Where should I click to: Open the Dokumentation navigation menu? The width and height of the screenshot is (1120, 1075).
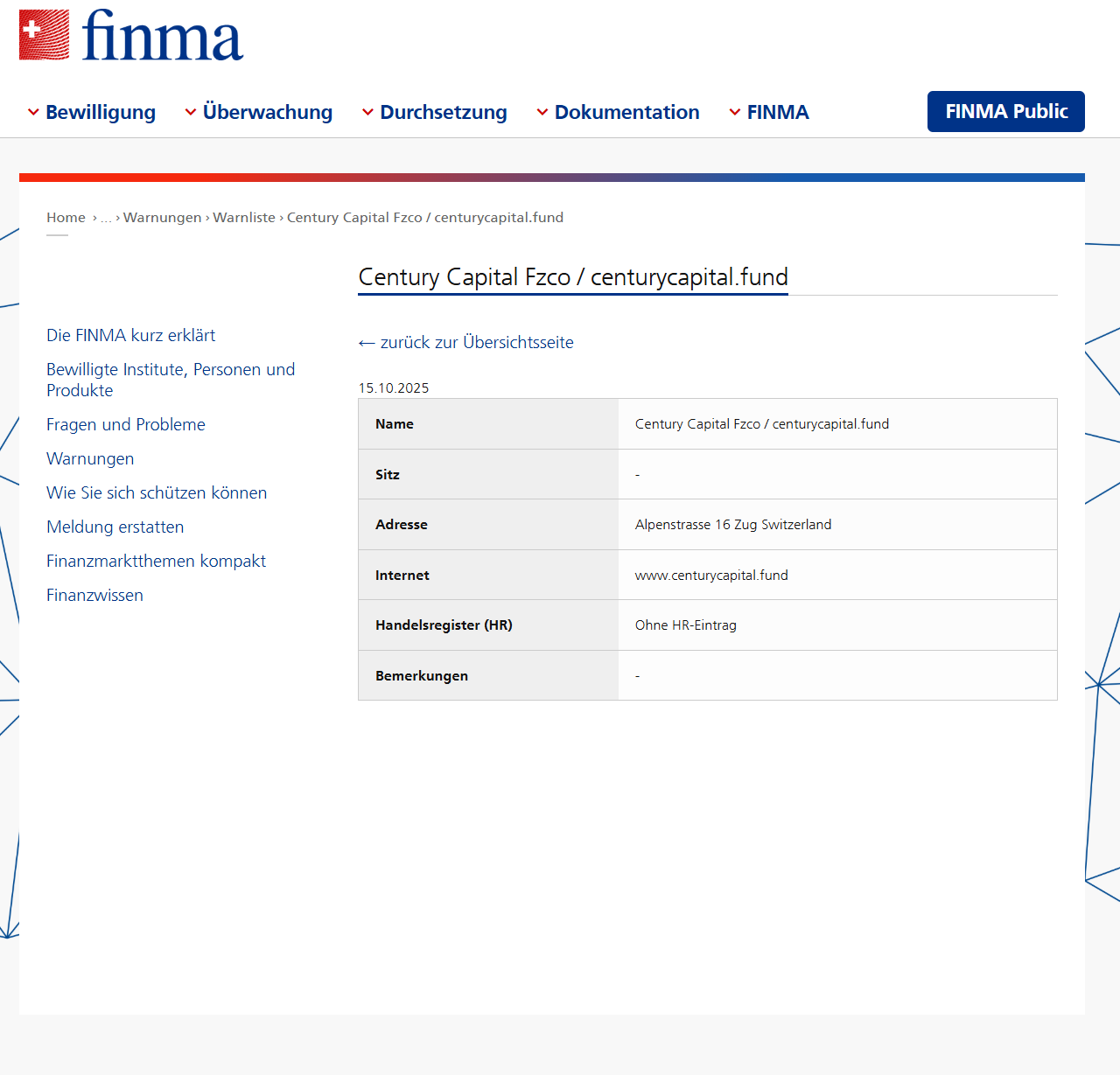pos(627,112)
